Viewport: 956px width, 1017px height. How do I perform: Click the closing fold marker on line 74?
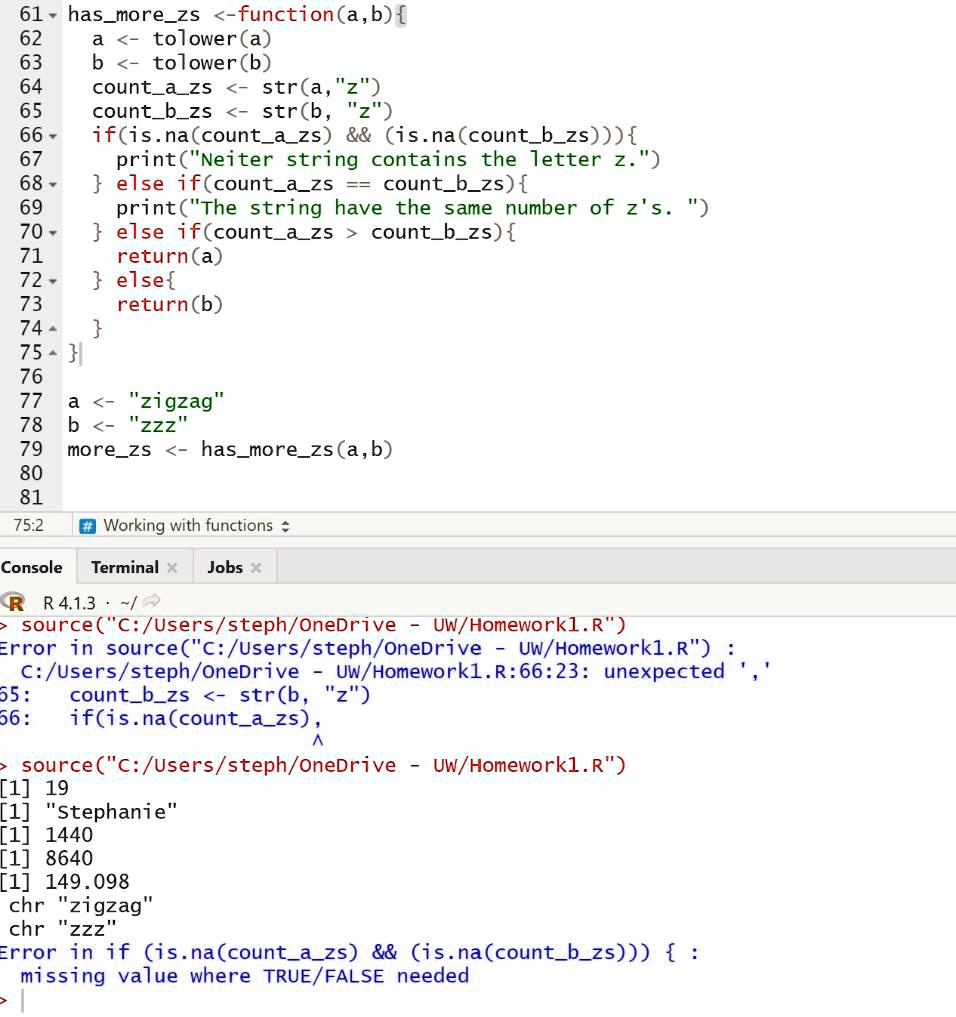point(53,329)
